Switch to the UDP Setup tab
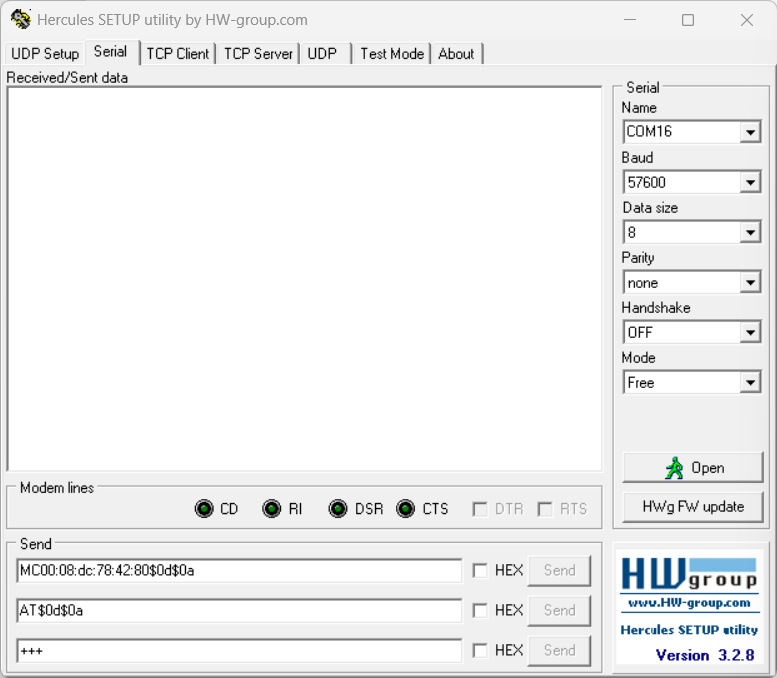The image size is (777, 678). [x=45, y=54]
